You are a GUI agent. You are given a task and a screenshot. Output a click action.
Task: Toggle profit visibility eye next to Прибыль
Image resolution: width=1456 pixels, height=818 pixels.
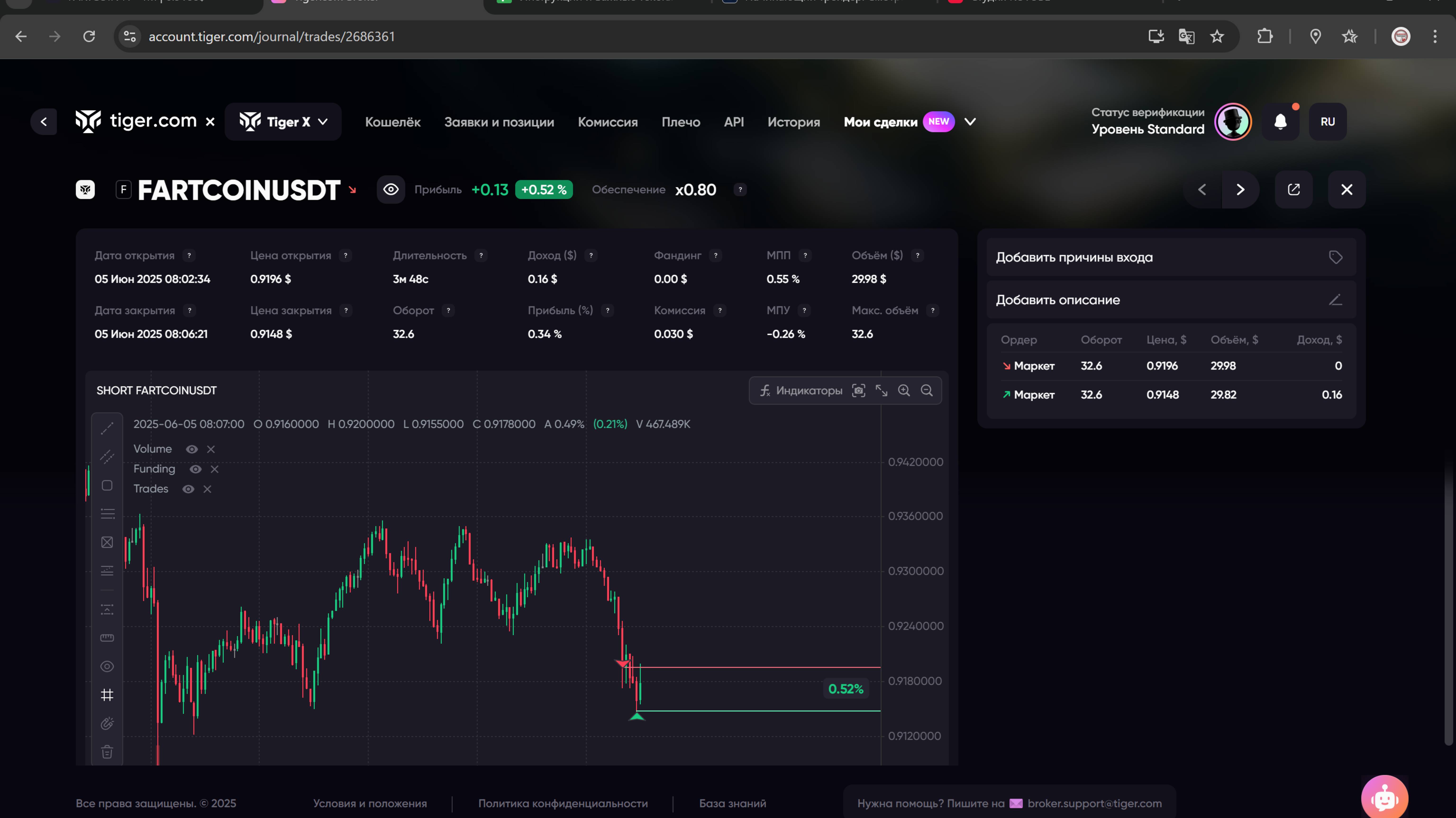(x=391, y=189)
